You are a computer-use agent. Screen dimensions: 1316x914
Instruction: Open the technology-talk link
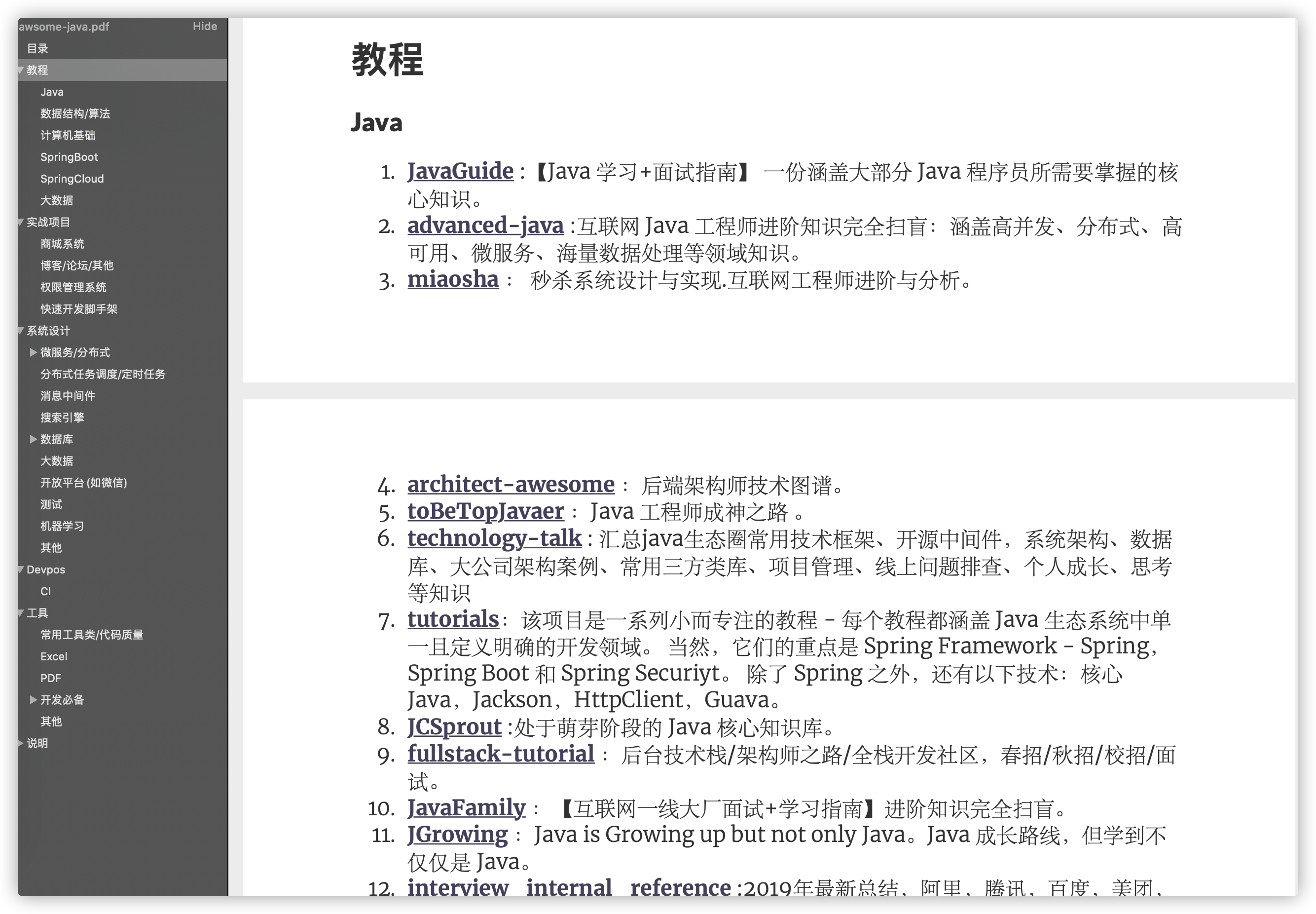tap(494, 538)
